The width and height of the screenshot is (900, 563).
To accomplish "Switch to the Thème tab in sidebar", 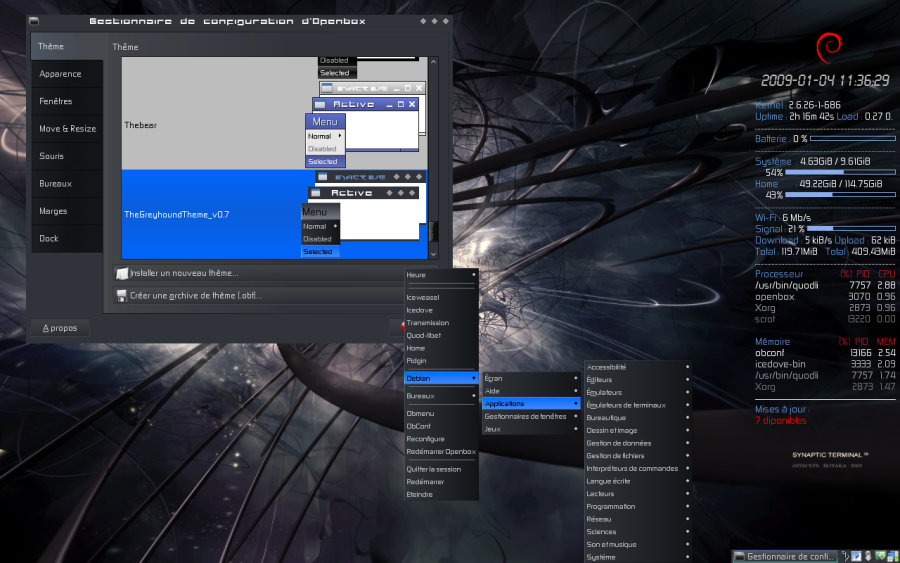I will pos(67,46).
